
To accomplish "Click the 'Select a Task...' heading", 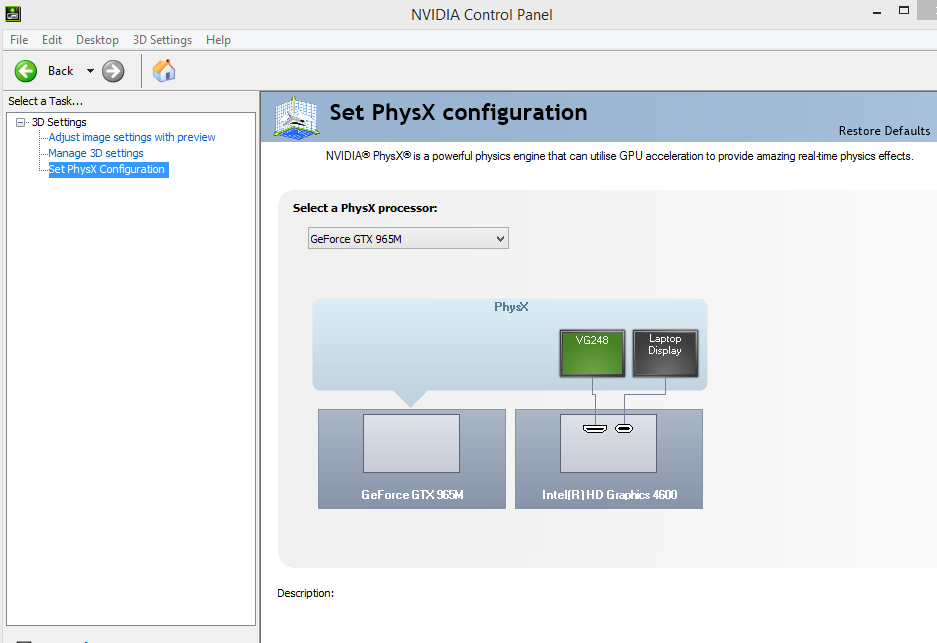I will pyautogui.click(x=45, y=102).
